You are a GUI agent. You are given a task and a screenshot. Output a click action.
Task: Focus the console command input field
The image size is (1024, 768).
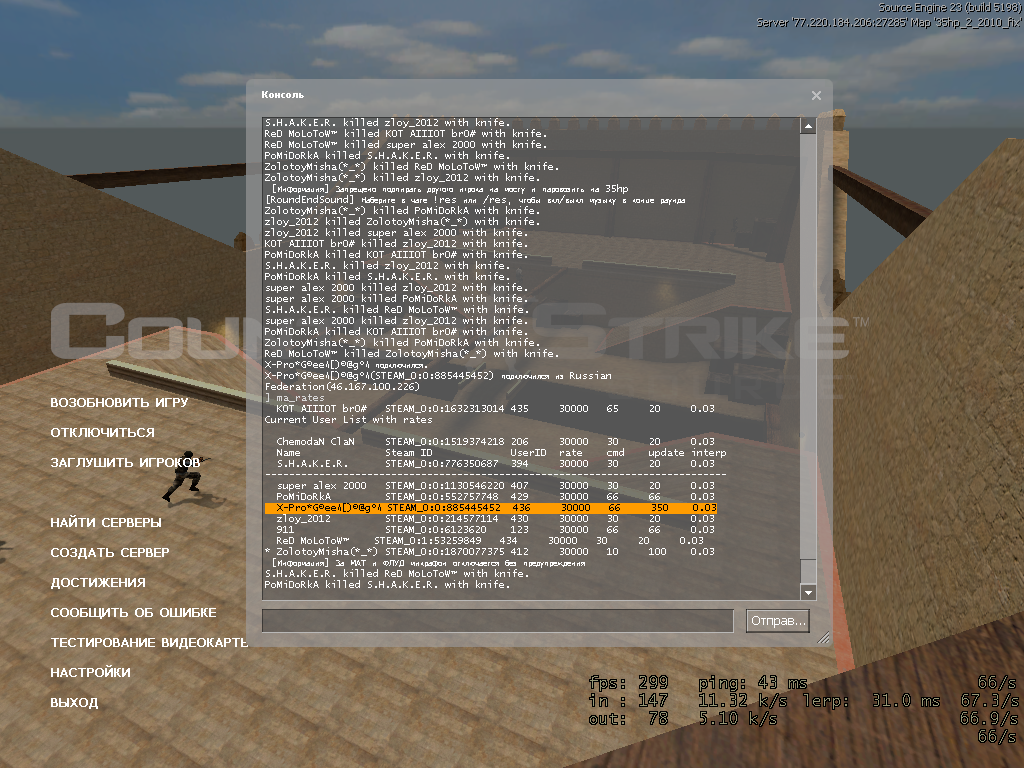point(498,620)
